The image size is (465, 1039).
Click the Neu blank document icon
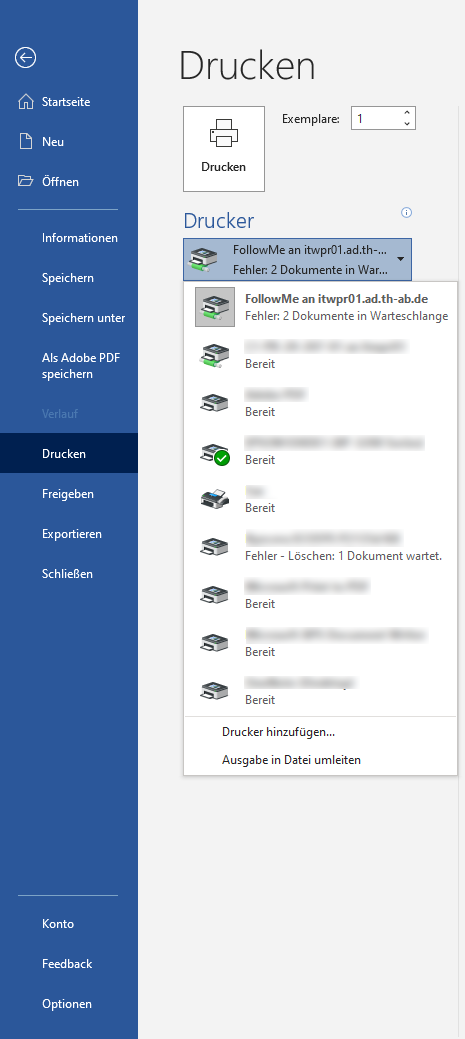pyautogui.click(x=26, y=141)
